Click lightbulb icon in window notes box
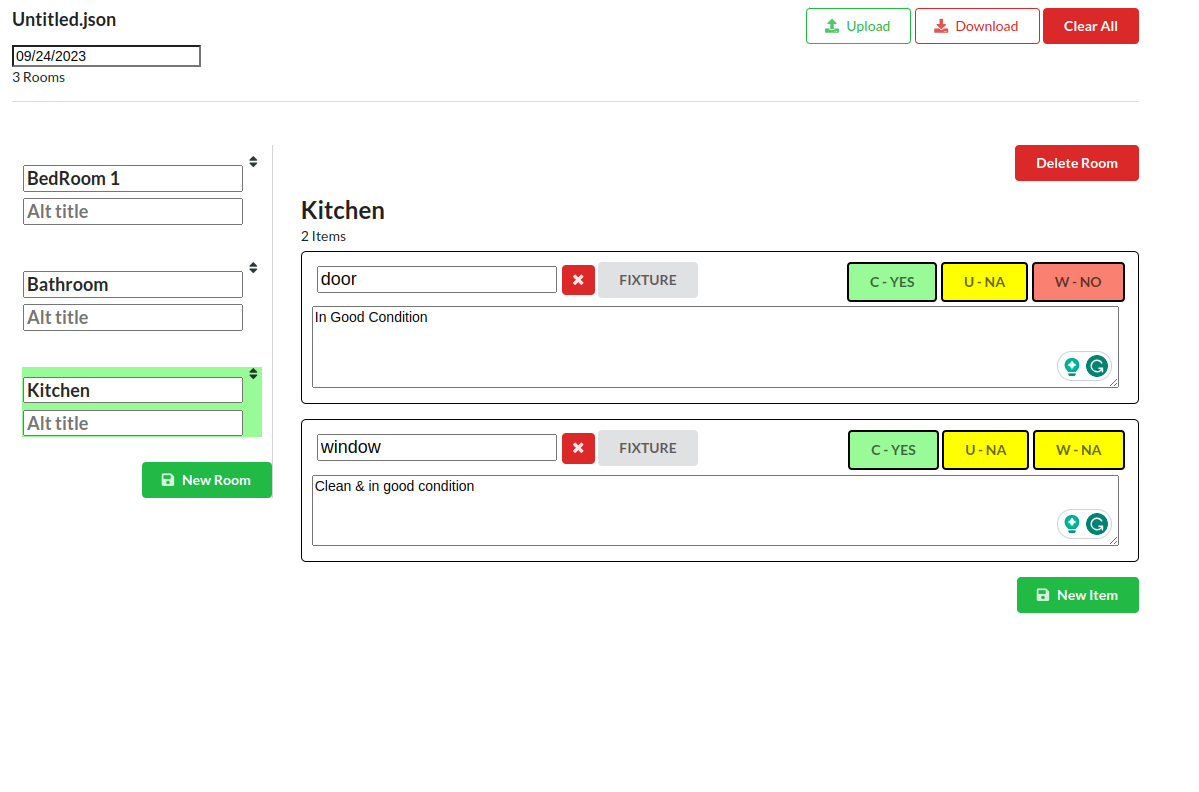The height and width of the screenshot is (792, 1199). pos(1072,524)
